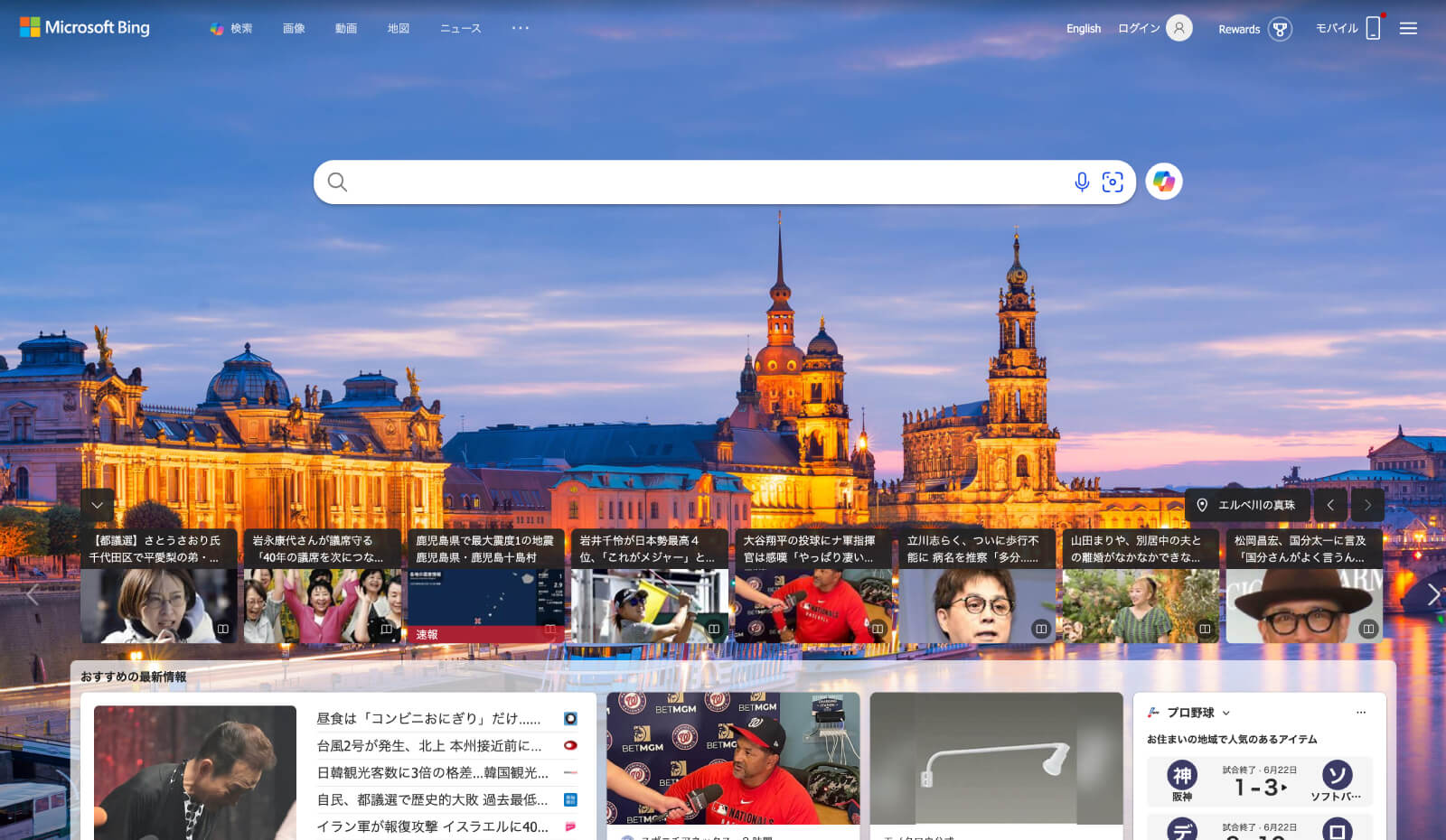Open the 岩永康代さんが議席守る news card
Viewport: 1446px width, 840px height.
tap(323, 586)
